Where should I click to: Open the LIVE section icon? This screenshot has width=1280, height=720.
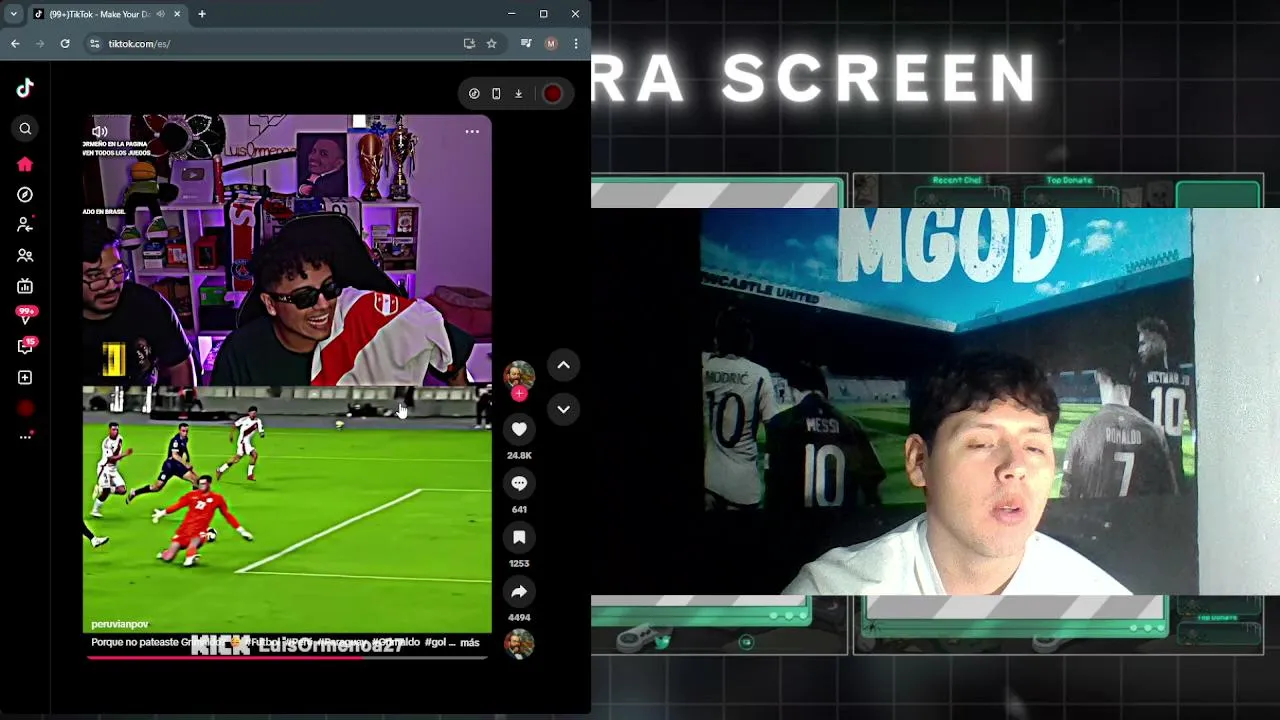point(25,286)
